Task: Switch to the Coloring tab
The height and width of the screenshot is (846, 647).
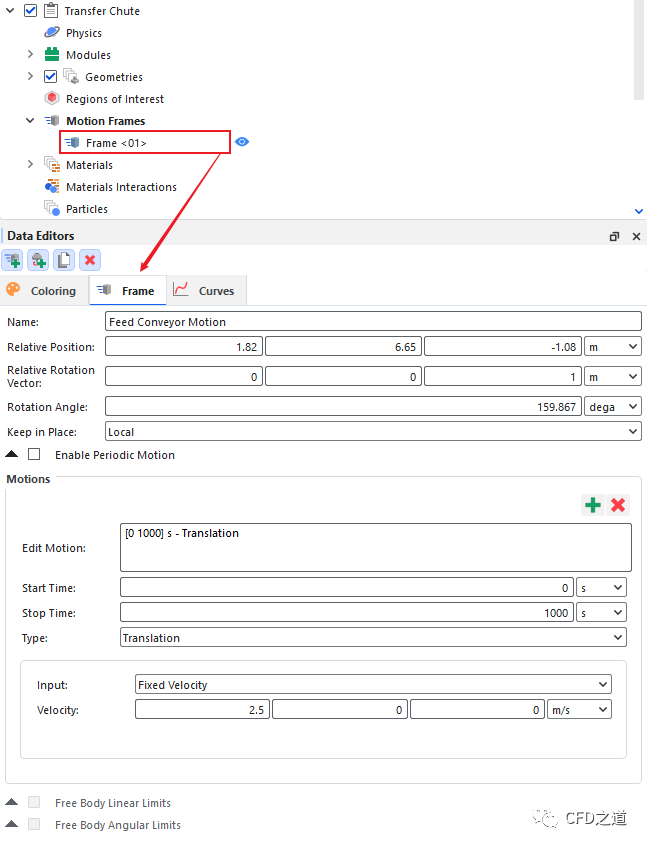Action: 42,291
